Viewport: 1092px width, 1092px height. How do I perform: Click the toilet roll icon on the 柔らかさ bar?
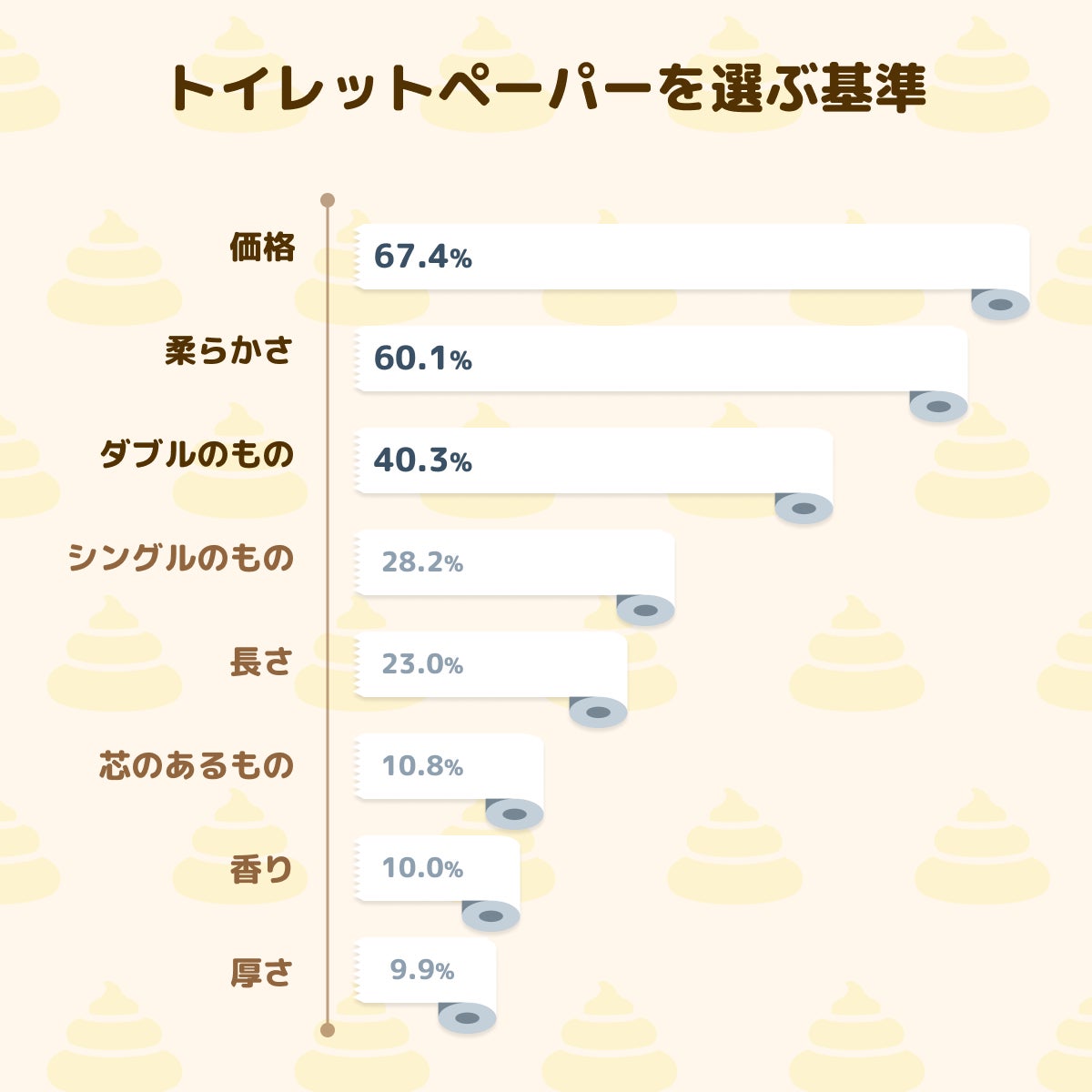pyautogui.click(x=938, y=406)
